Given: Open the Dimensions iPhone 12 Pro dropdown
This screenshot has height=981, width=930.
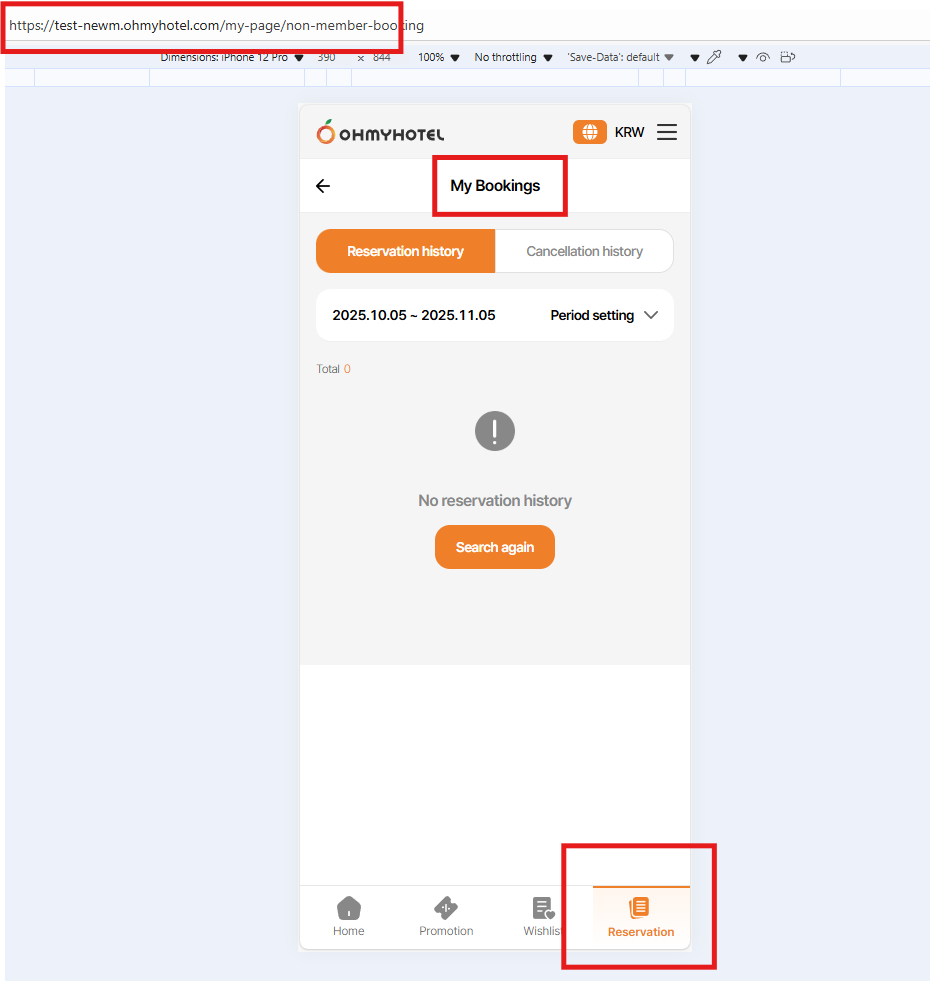Looking at the screenshot, I should point(232,58).
